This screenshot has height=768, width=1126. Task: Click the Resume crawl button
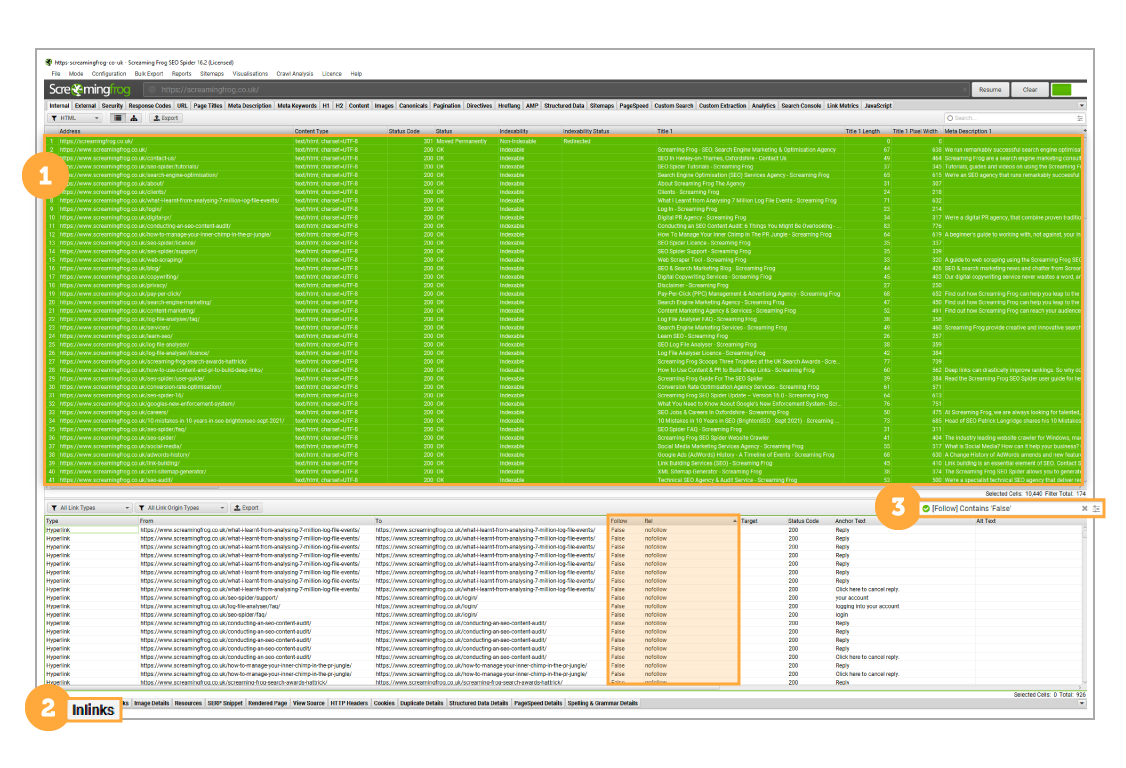[990, 90]
